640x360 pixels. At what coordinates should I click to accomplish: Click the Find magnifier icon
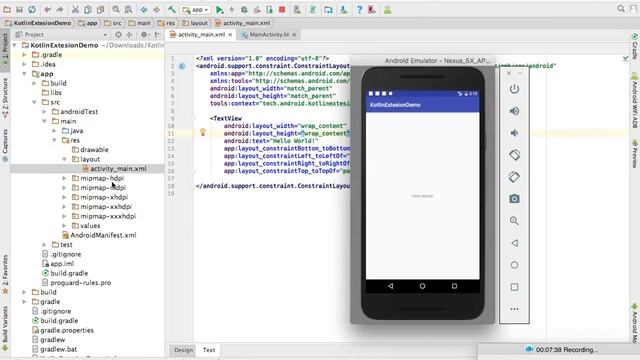pos(116,9)
